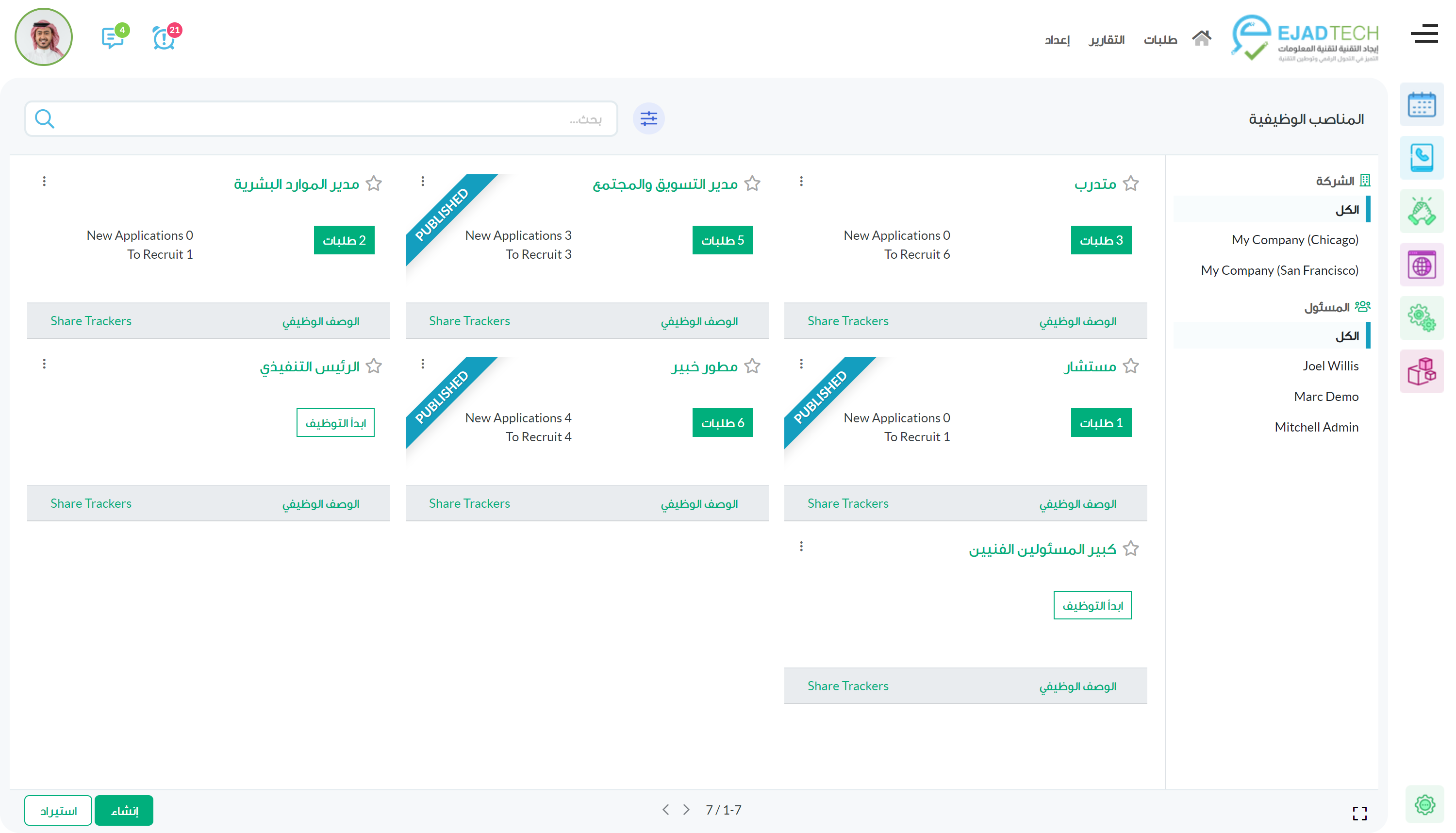Open the three-dot menu on the متدرب card

click(x=801, y=182)
